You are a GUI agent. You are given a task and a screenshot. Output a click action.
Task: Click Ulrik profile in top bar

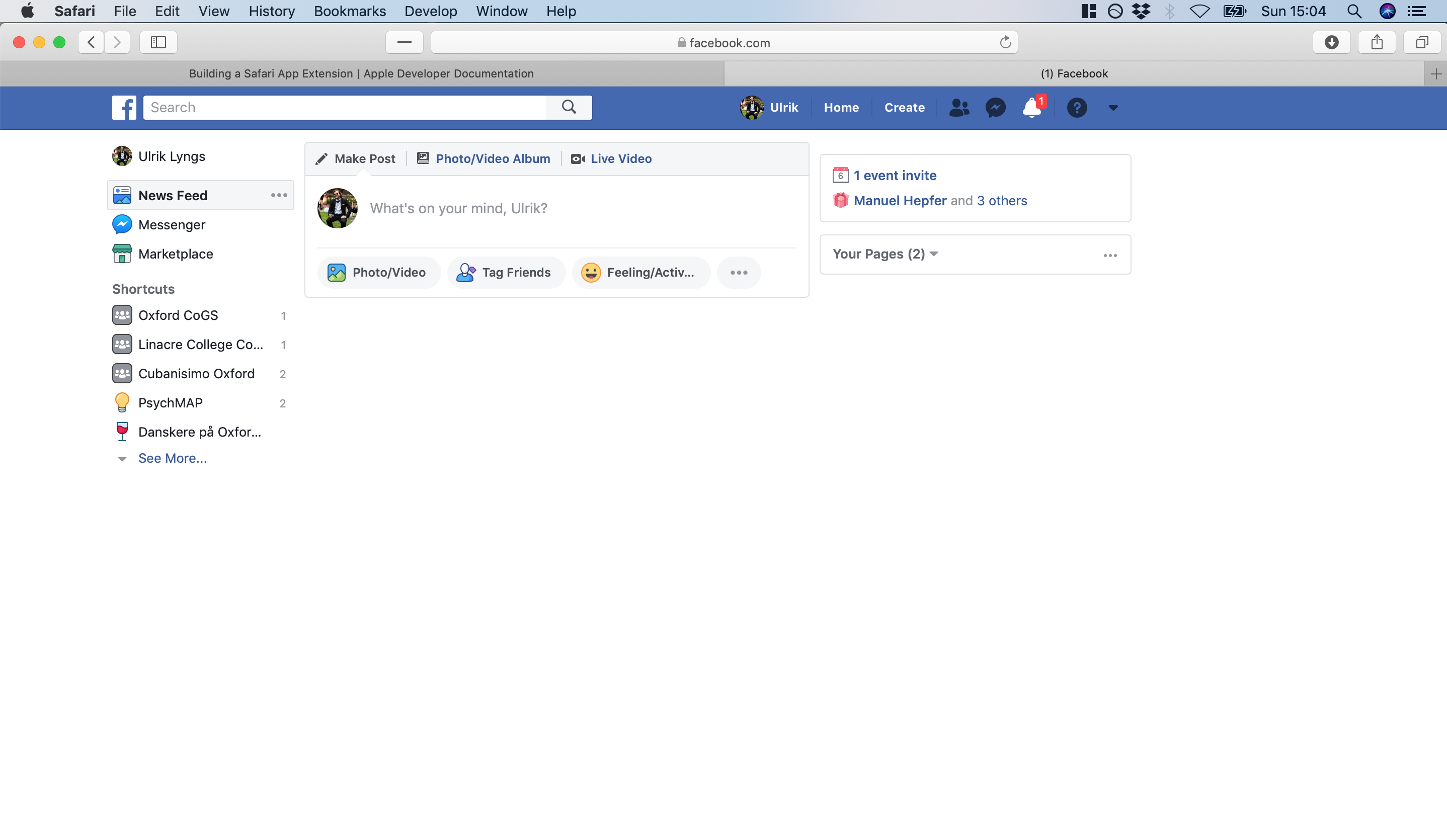[x=769, y=107]
